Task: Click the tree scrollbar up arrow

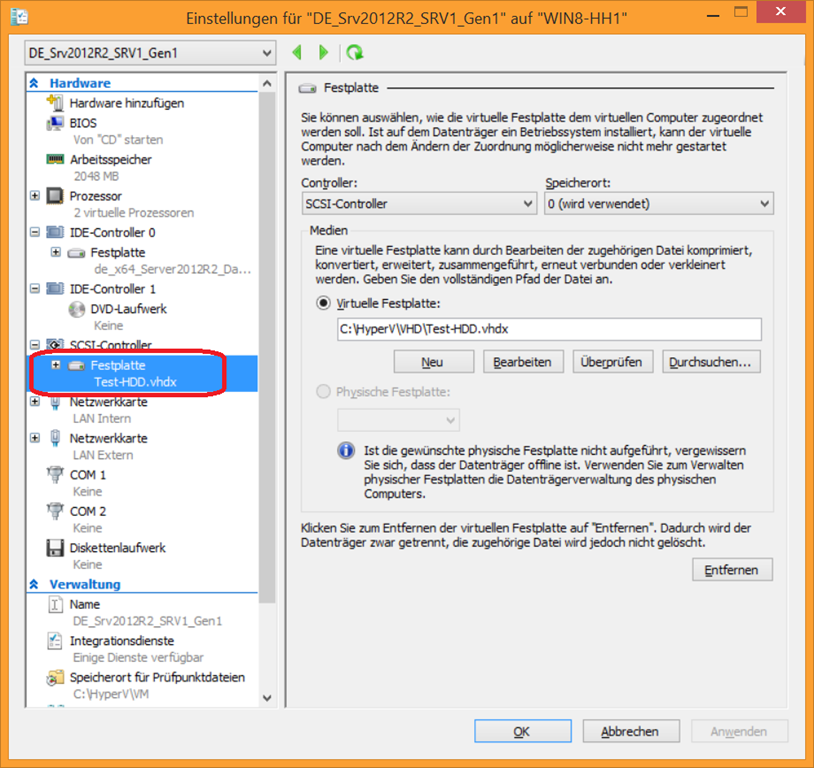Action: coord(267,83)
